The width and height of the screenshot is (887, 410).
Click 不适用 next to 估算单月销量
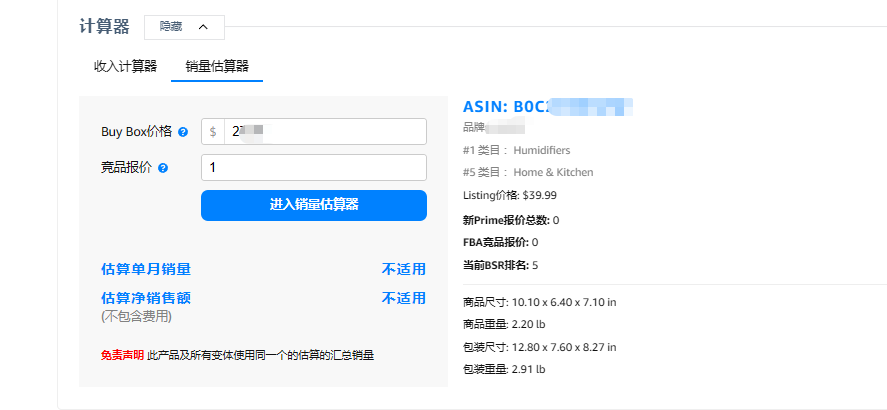point(403,269)
